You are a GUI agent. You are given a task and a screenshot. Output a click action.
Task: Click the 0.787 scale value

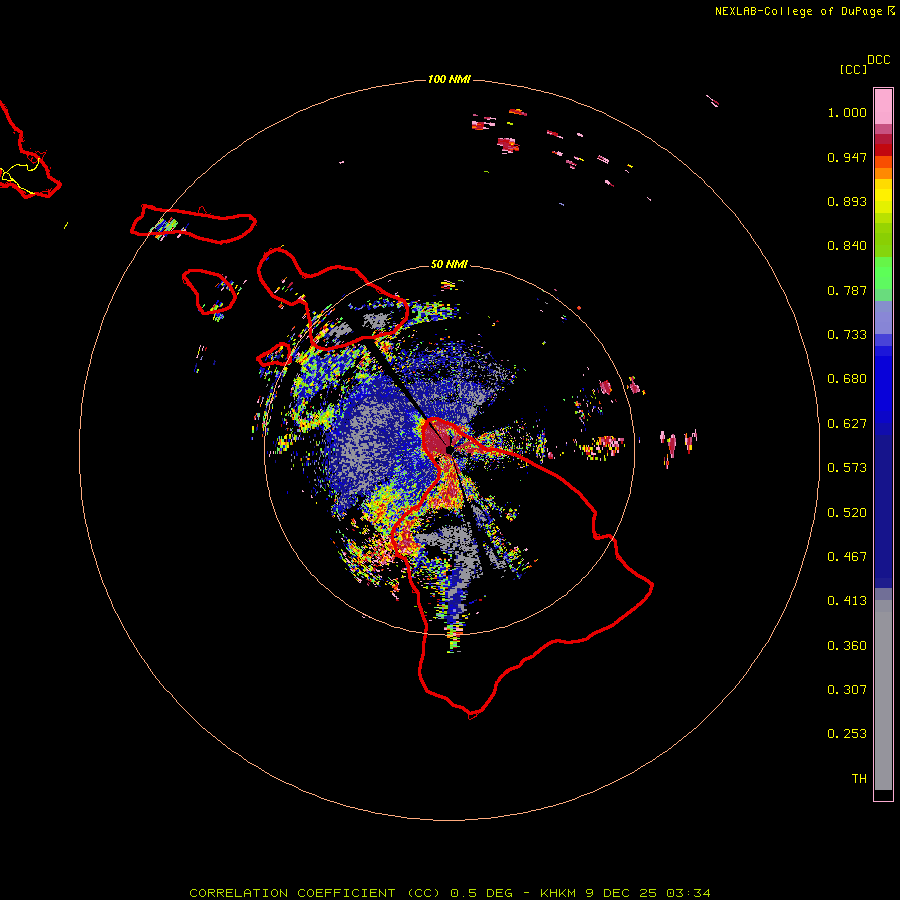point(847,290)
